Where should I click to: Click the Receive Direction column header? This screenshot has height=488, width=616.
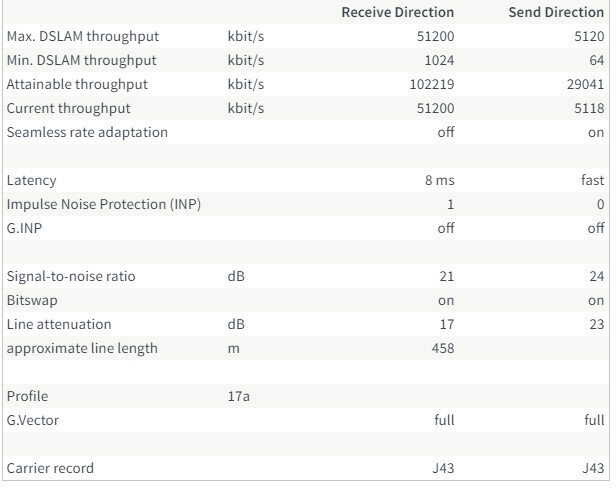398,13
